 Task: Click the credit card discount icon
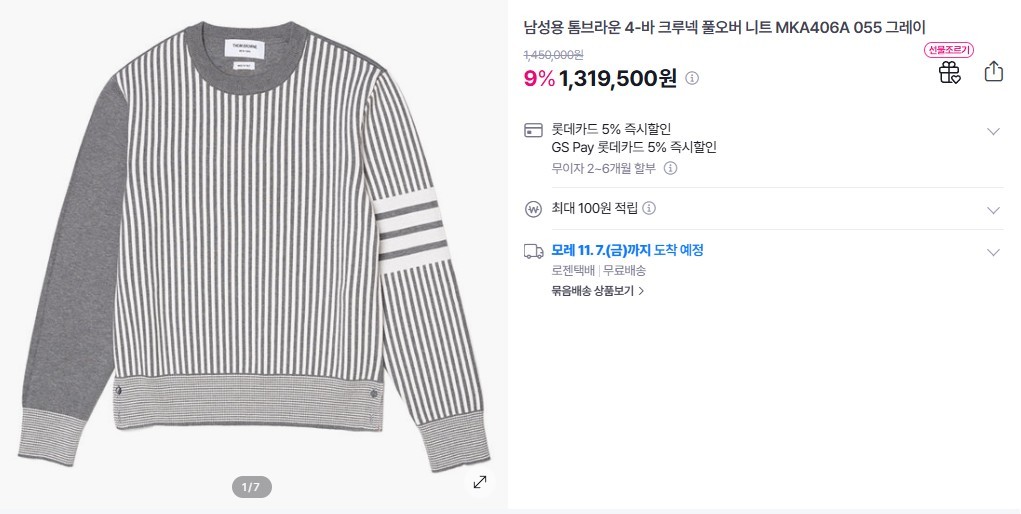point(534,131)
